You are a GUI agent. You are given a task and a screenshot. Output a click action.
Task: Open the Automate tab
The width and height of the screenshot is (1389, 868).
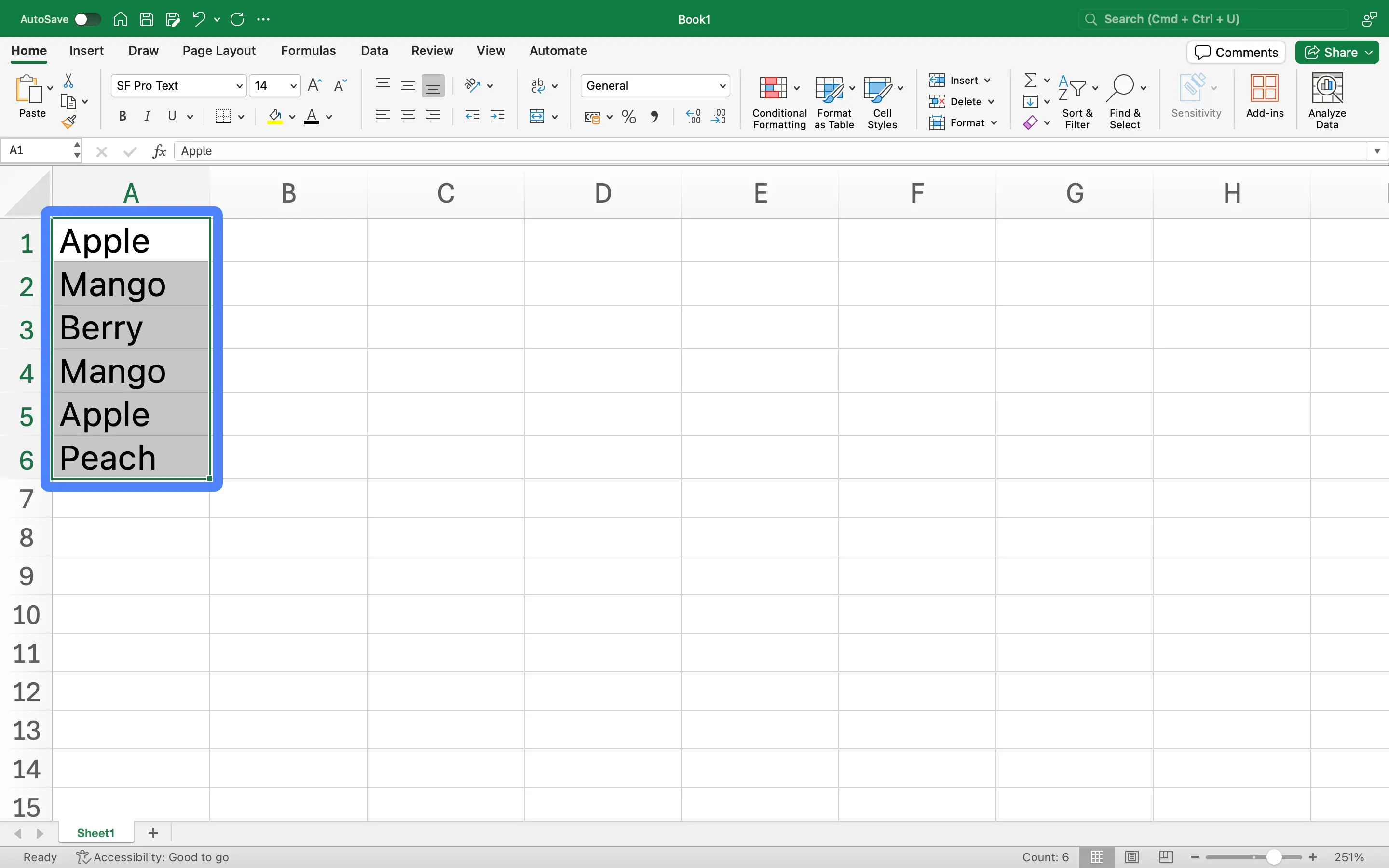click(x=558, y=51)
